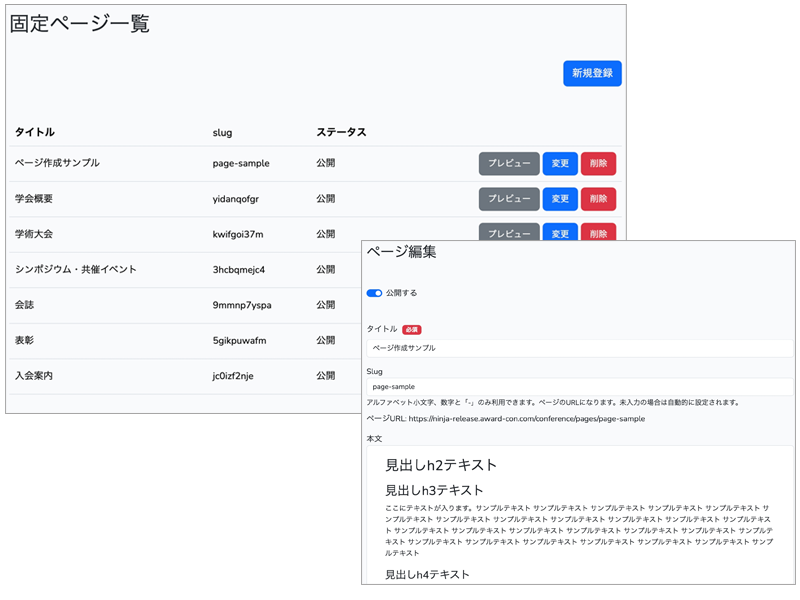The image size is (800, 600).
Task: Click the 新規登録 button
Action: [x=592, y=73]
